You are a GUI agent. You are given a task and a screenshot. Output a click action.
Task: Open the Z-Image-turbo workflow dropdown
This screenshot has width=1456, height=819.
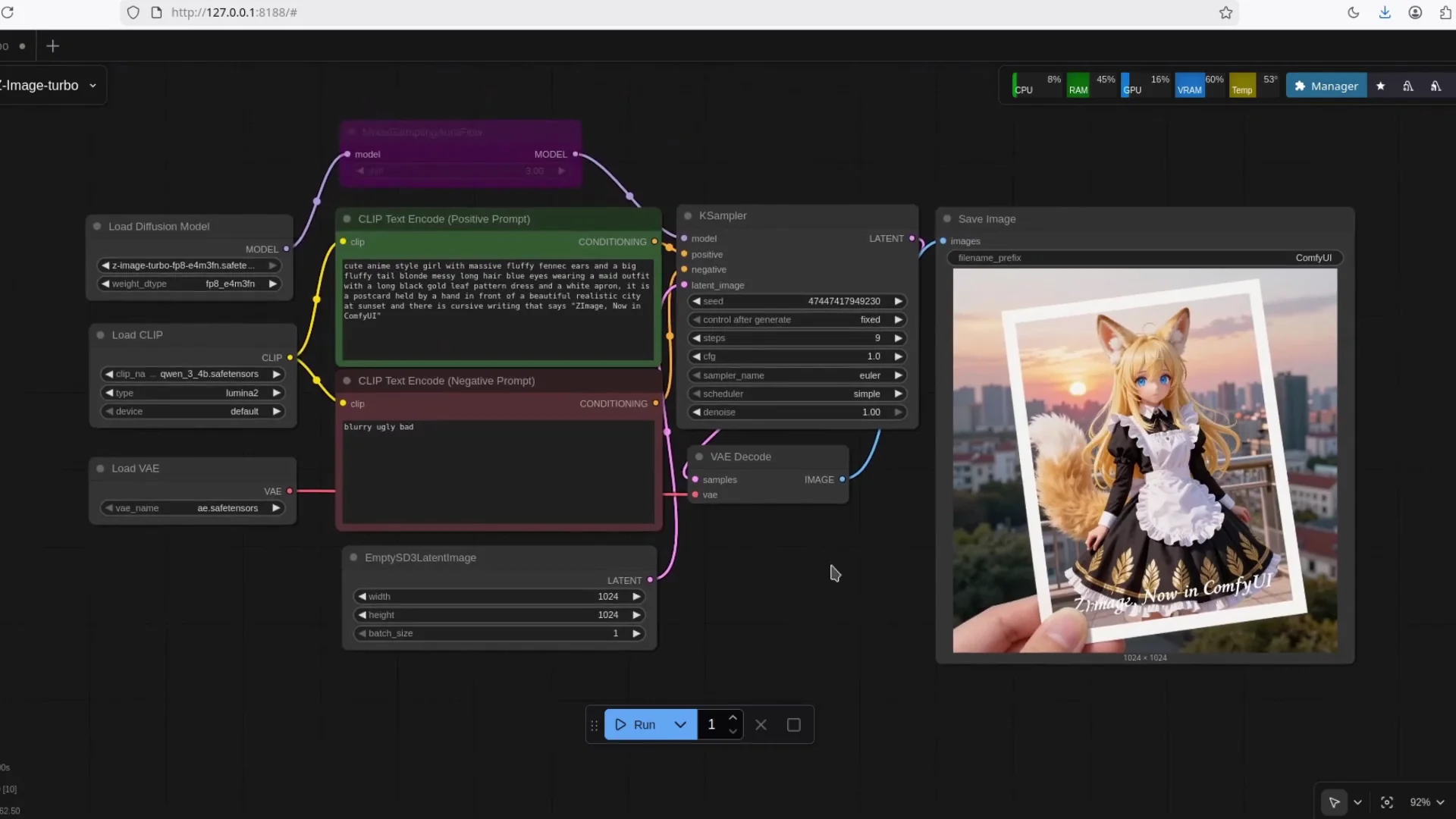pyautogui.click(x=93, y=85)
